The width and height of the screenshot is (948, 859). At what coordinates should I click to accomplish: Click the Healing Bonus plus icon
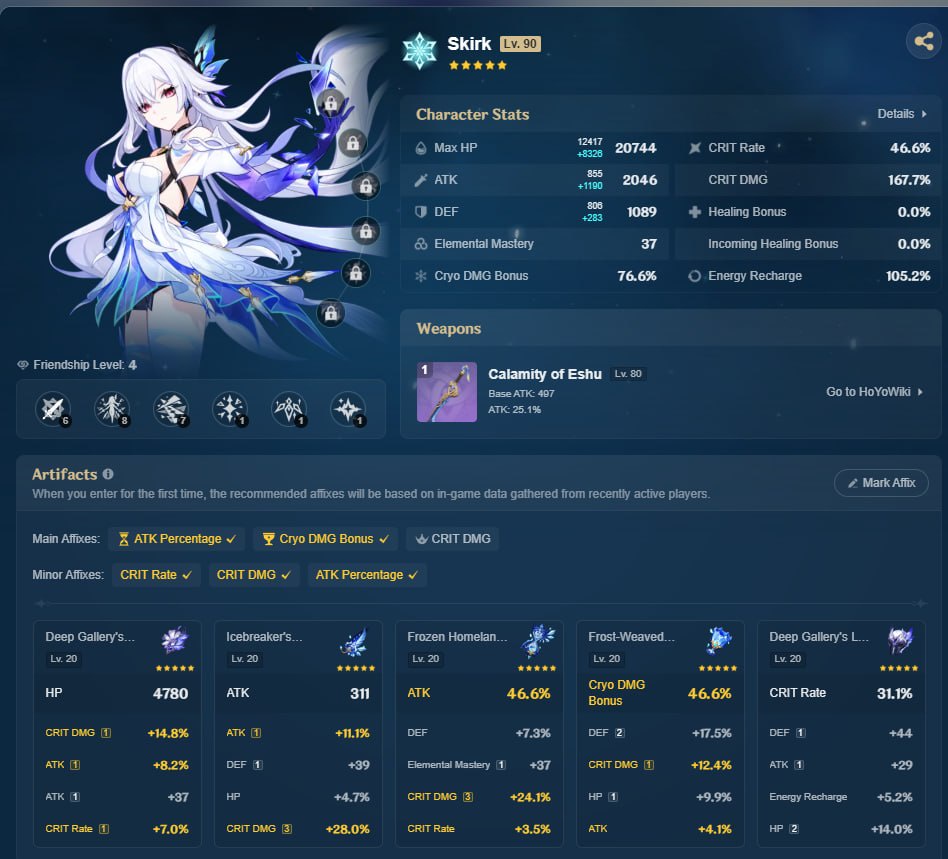[x=695, y=212]
